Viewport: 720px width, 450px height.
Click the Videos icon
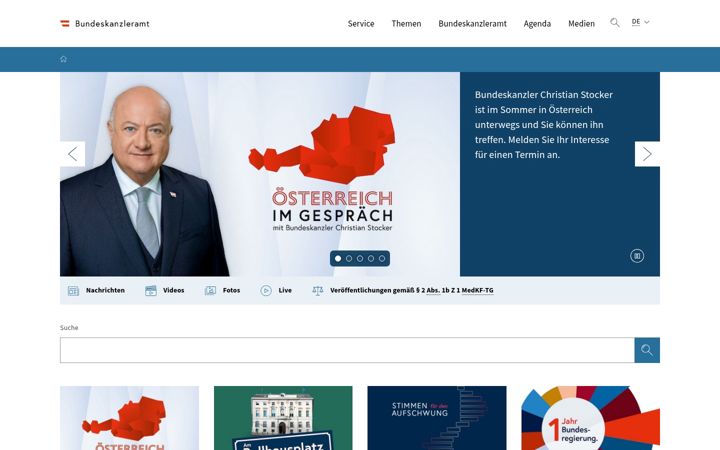(151, 291)
